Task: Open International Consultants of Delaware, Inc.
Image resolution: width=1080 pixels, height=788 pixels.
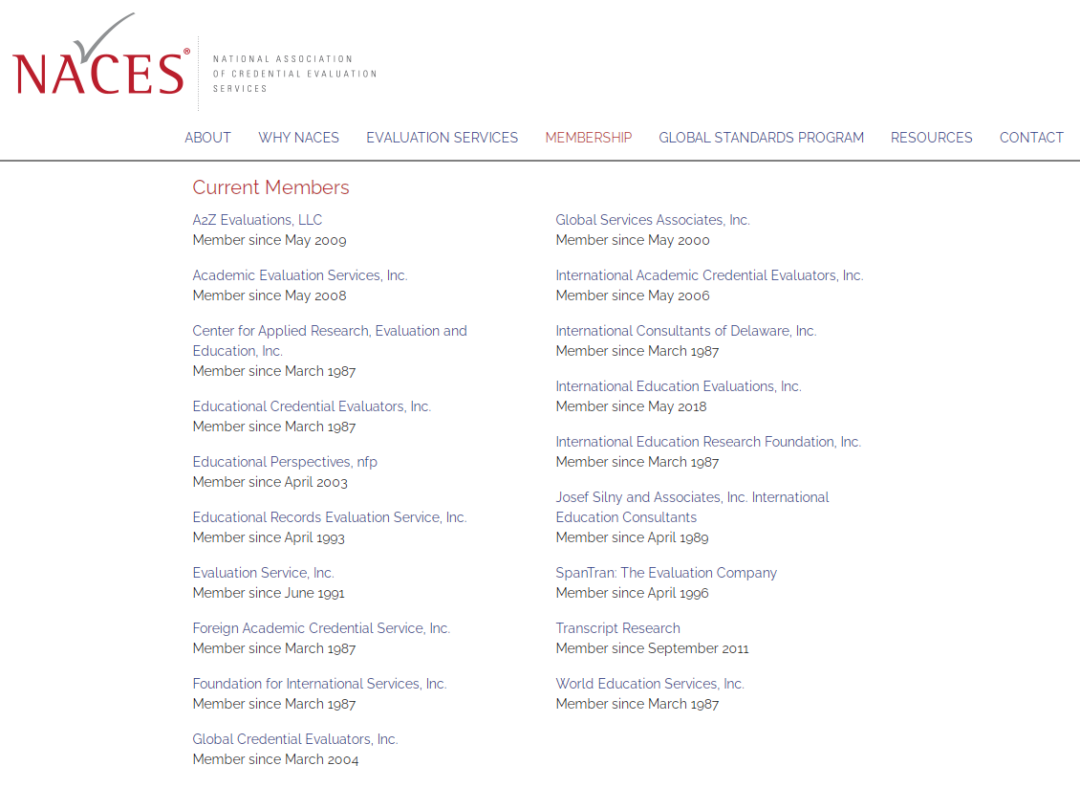Action: [x=685, y=331]
